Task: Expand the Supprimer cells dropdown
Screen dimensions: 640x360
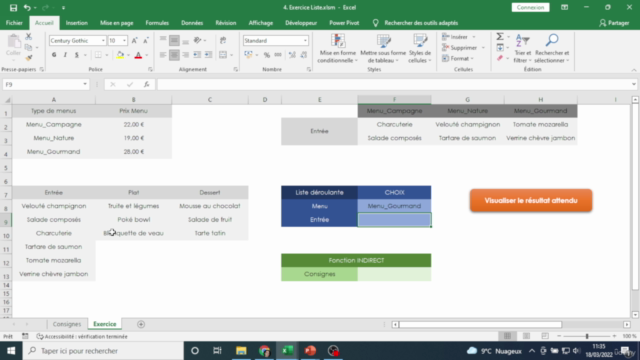Action: coord(483,48)
